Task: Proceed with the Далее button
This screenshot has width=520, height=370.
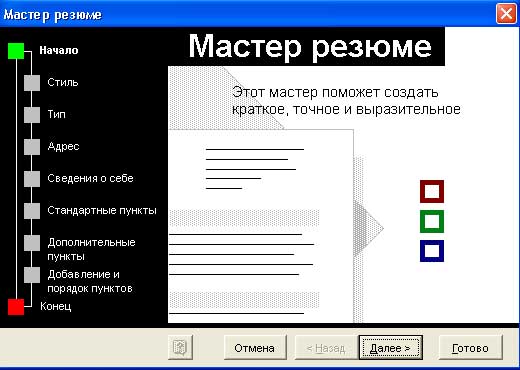Action: (x=391, y=348)
